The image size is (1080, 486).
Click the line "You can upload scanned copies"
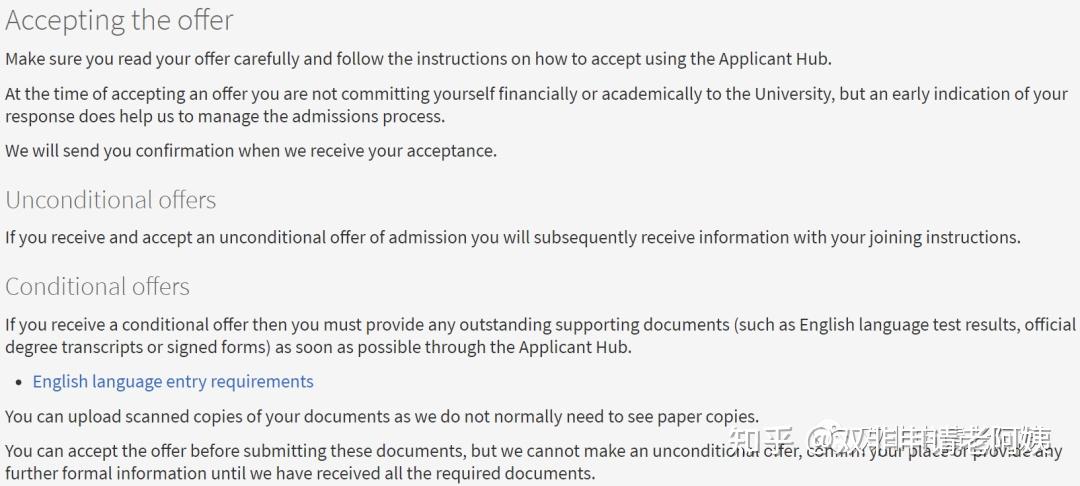pyautogui.click(x=382, y=415)
